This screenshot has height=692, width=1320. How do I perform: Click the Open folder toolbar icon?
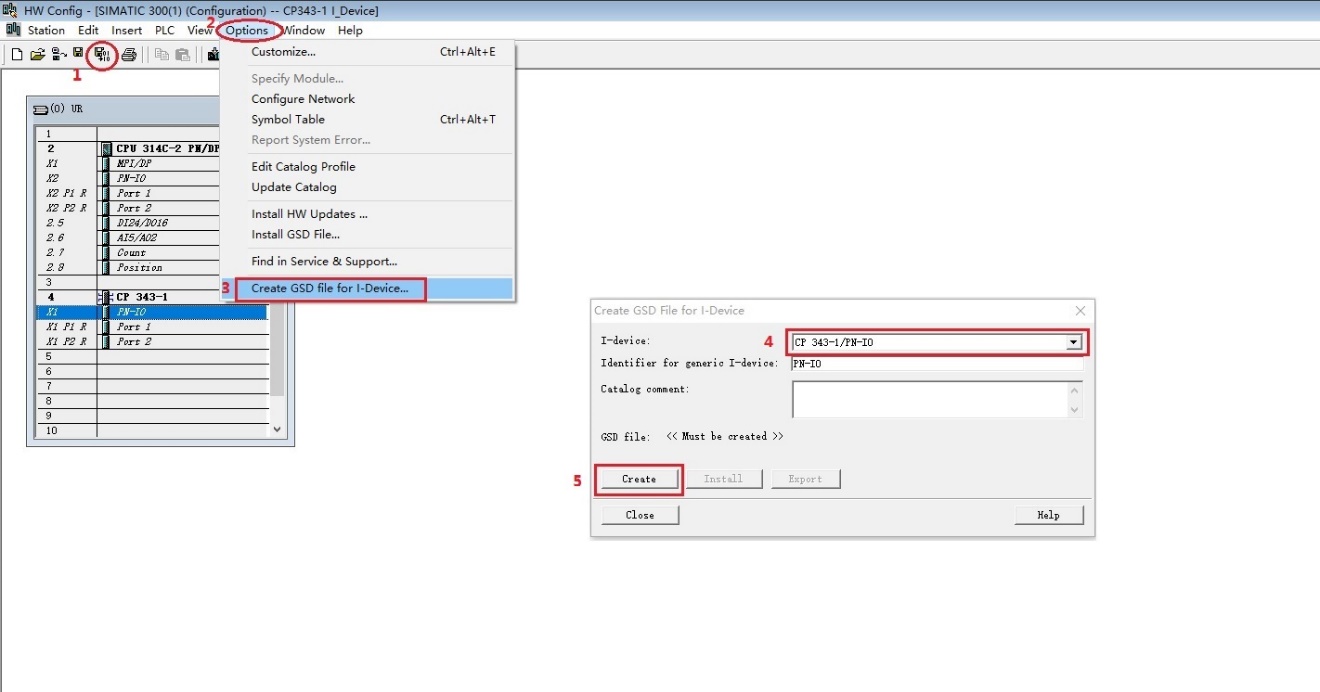38,54
